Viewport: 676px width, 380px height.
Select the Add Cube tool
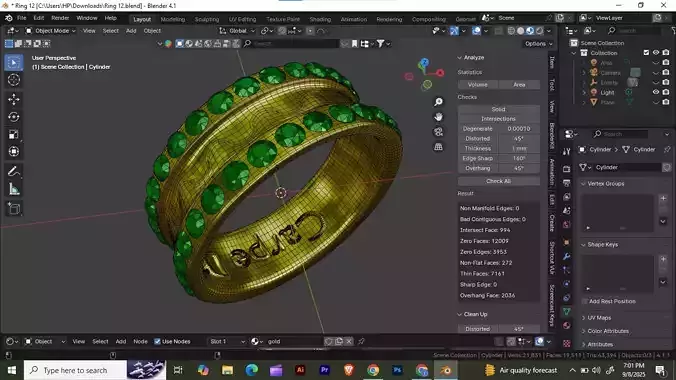14,209
